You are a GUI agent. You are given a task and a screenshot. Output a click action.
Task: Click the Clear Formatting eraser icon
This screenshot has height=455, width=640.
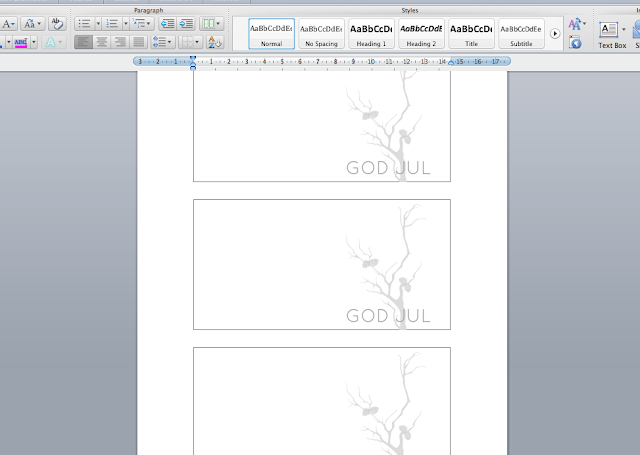click(x=57, y=24)
